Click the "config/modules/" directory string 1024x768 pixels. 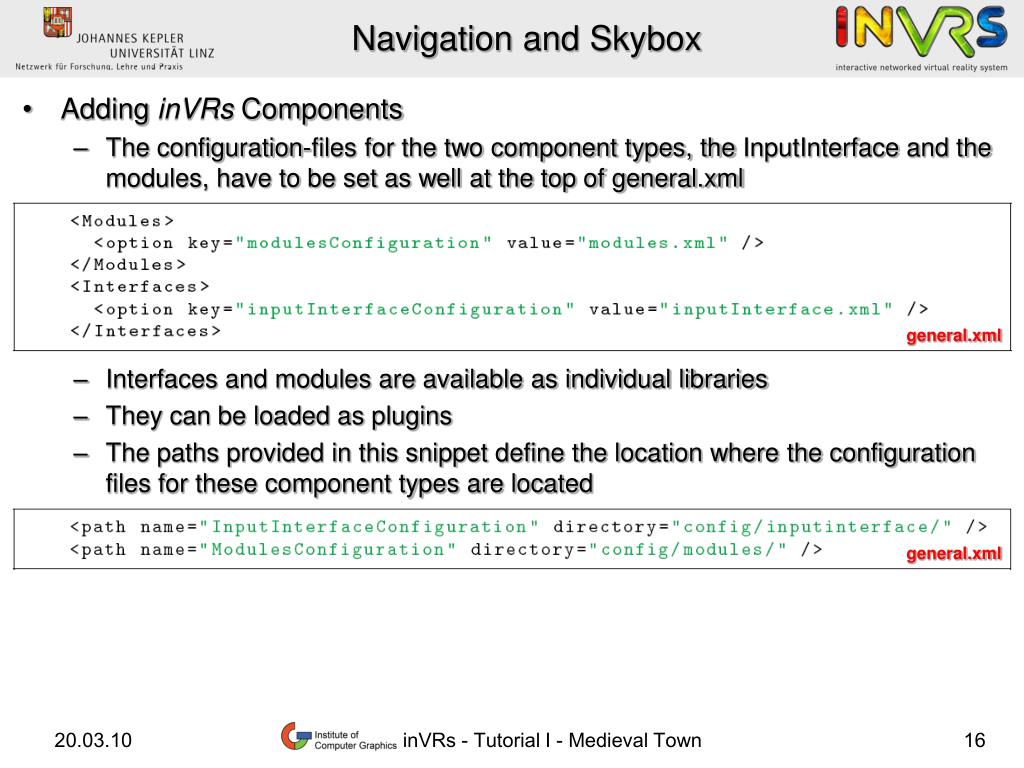click(x=688, y=550)
